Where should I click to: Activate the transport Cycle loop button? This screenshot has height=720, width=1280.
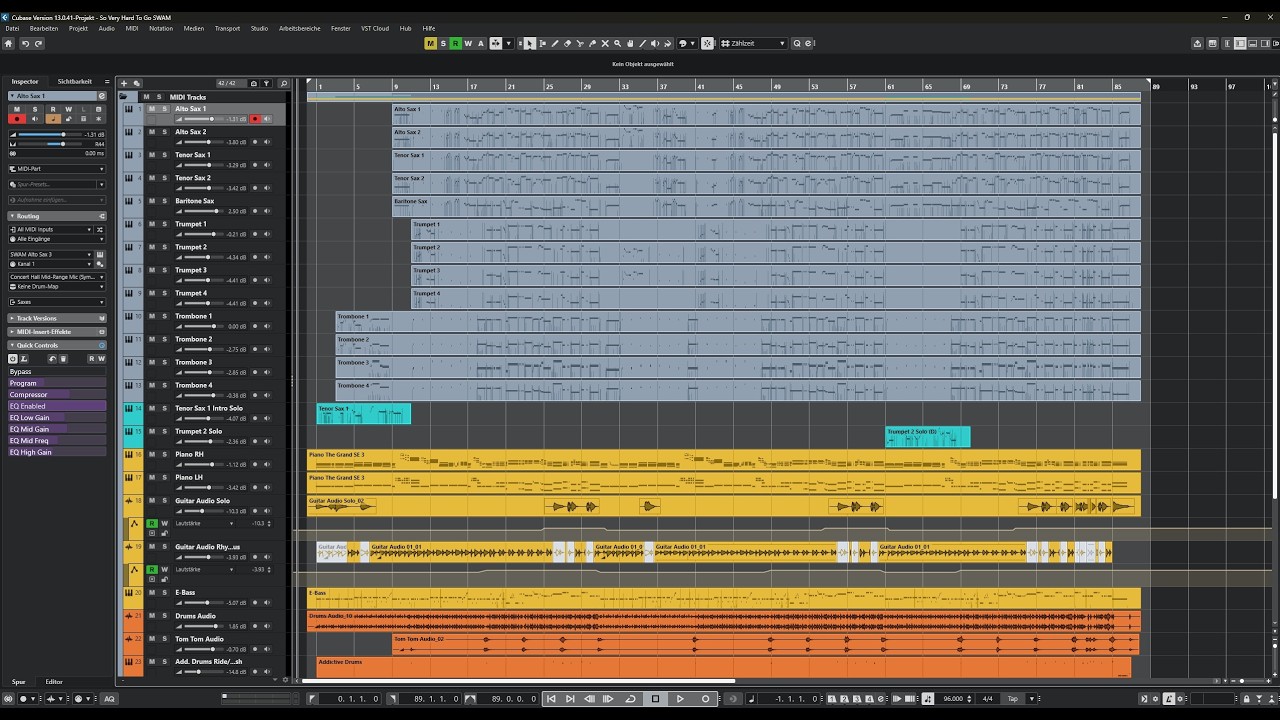click(630, 699)
